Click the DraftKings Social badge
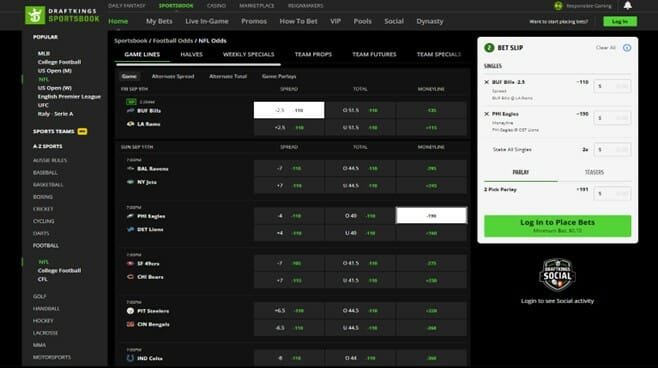This screenshot has height=368, width=658. point(557,275)
